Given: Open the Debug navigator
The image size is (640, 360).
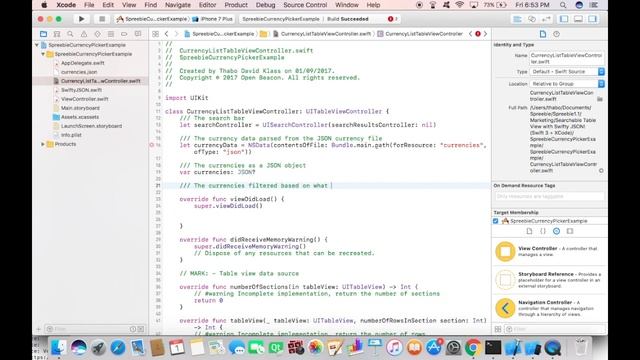Looking at the screenshot, I should tap(111, 34).
